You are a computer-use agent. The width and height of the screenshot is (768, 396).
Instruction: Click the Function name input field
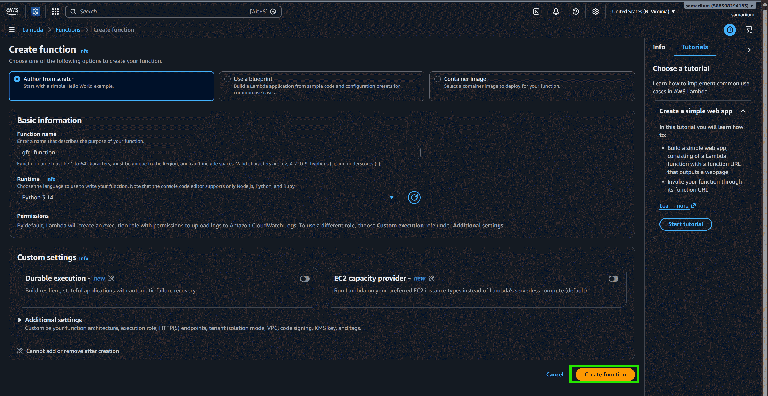tap(219, 152)
